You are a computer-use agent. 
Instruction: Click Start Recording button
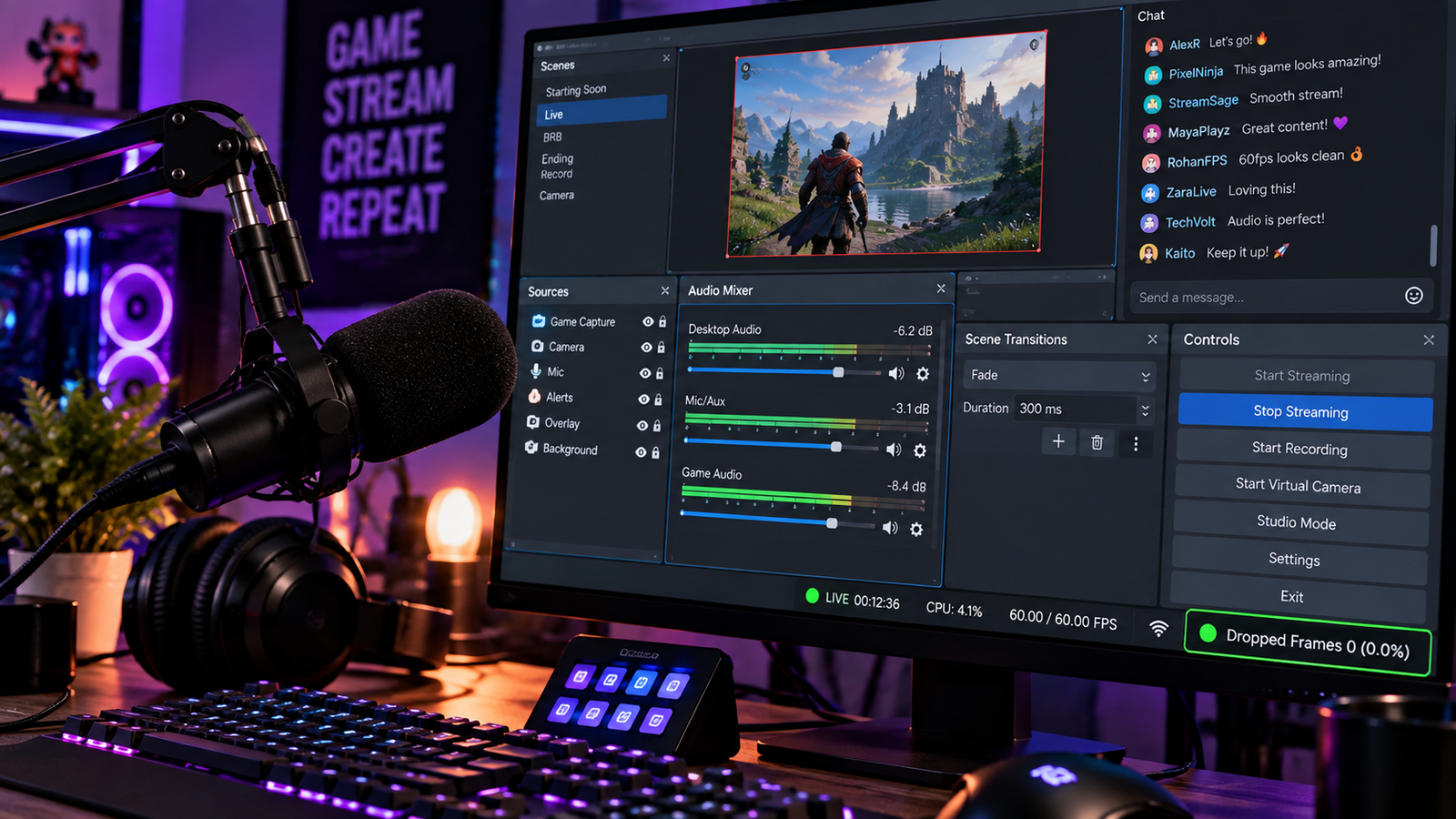click(1303, 450)
